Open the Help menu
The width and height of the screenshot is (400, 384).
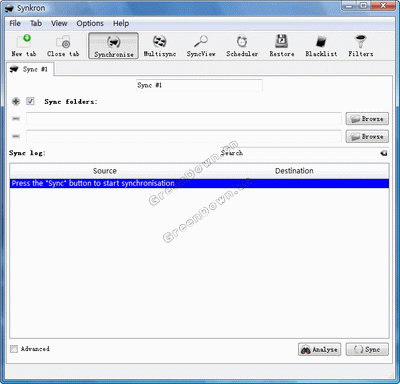[x=121, y=23]
